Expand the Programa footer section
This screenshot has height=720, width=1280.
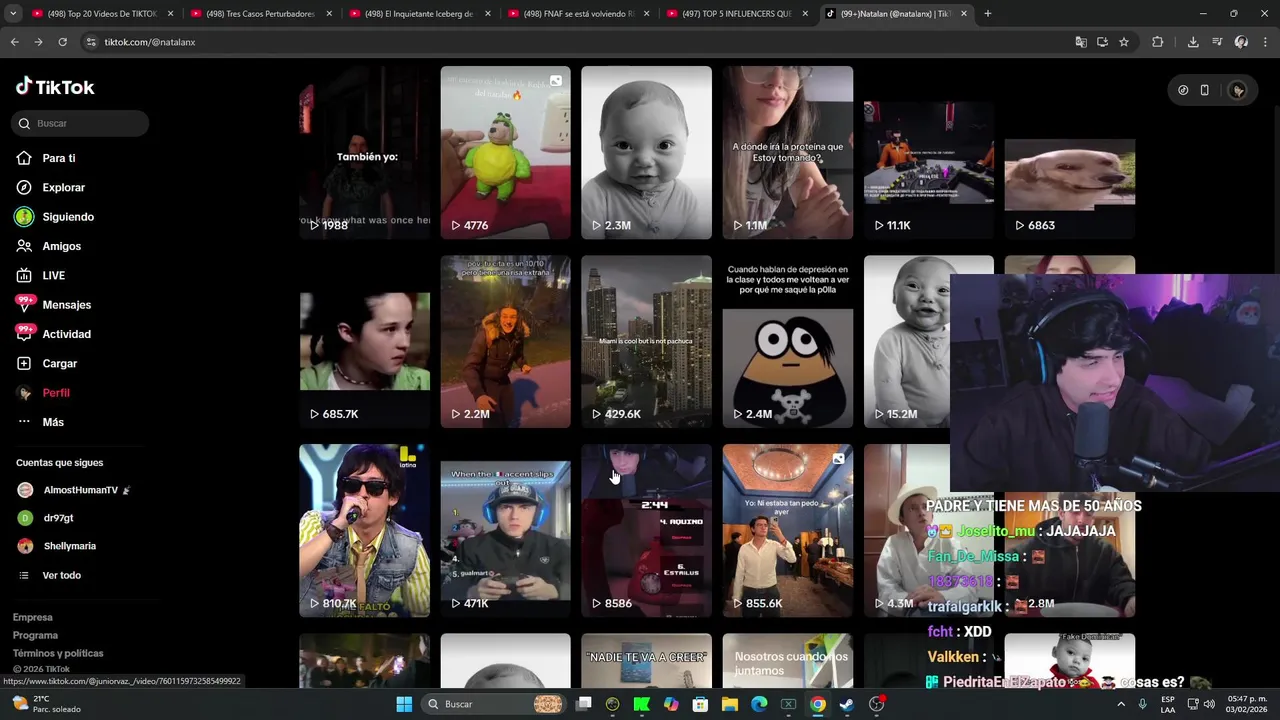point(36,635)
